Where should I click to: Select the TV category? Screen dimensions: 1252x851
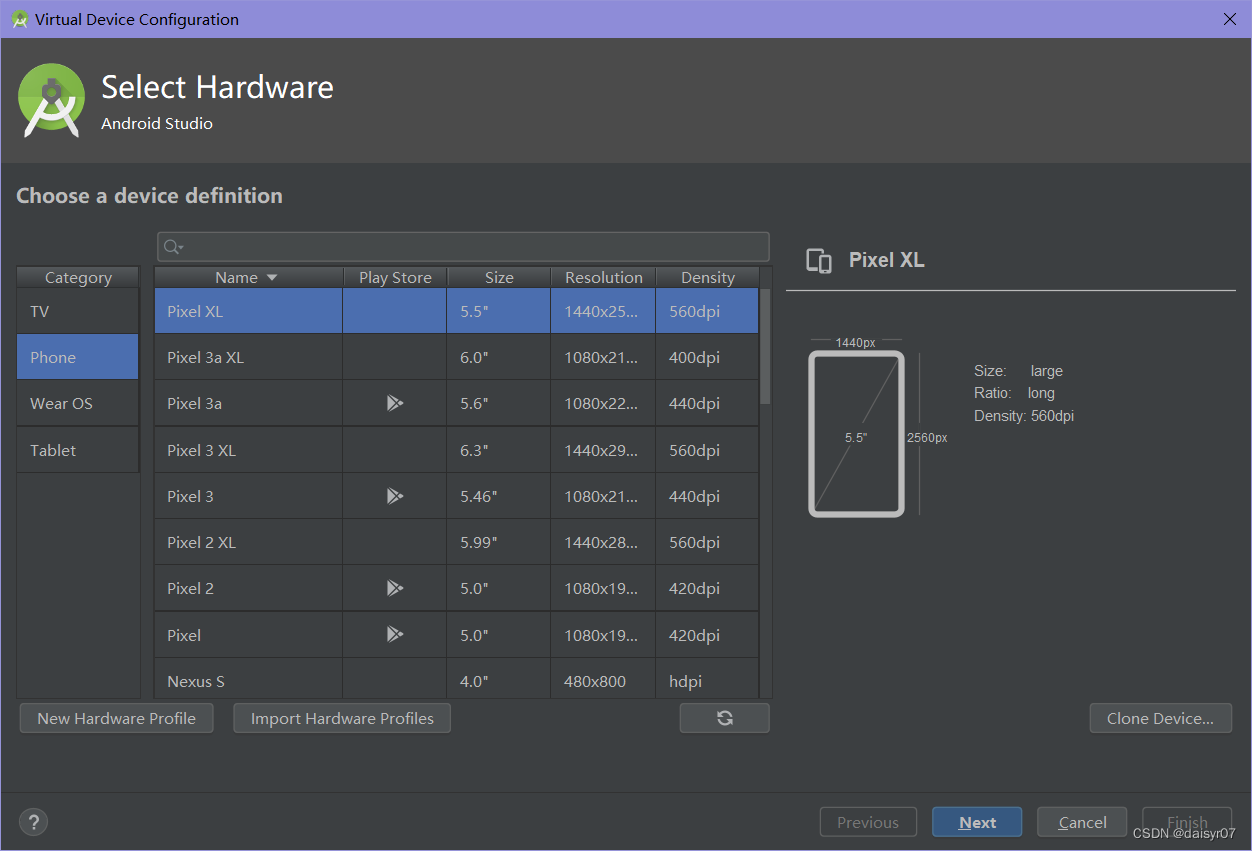(x=78, y=311)
